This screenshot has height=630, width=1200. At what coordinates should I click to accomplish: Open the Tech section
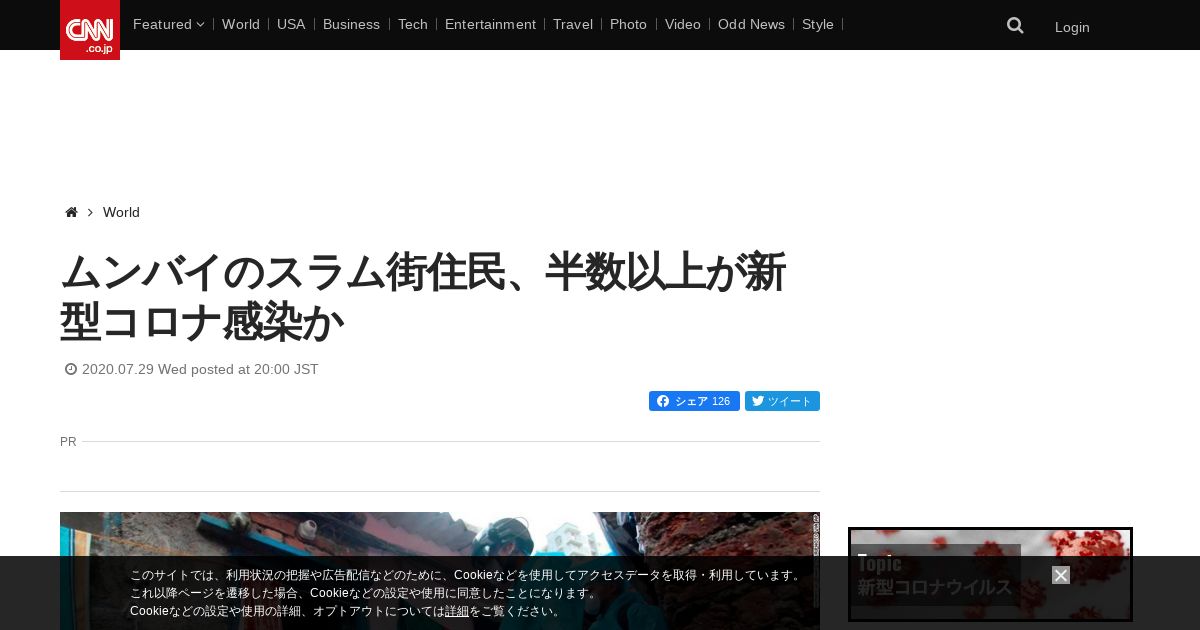coord(413,24)
